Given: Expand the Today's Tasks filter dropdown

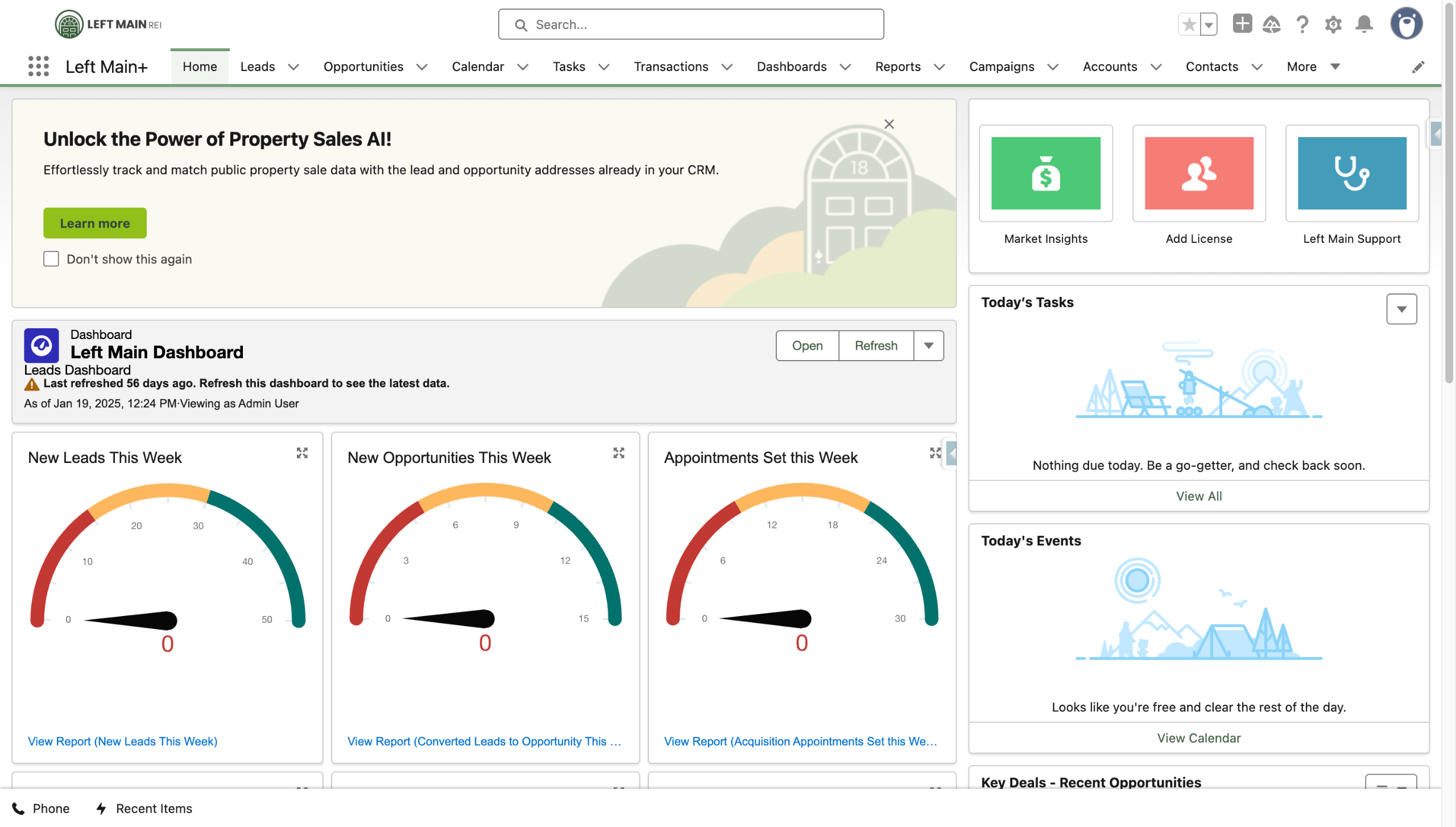Looking at the screenshot, I should pyautogui.click(x=1401, y=309).
